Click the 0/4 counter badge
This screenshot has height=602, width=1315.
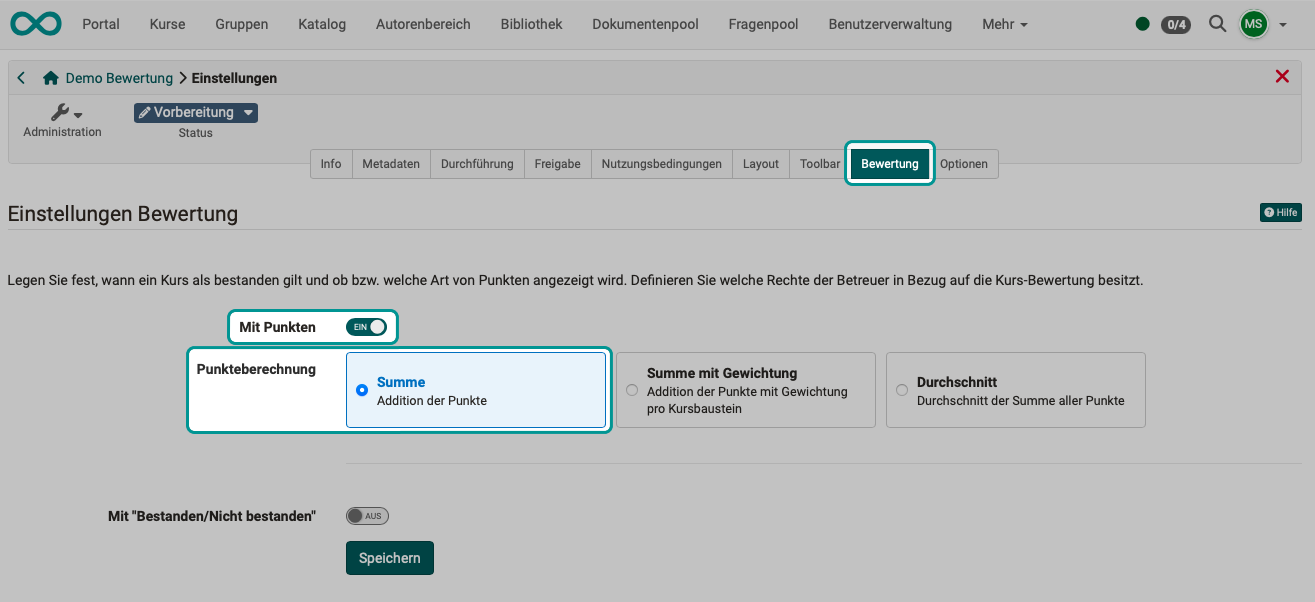1176,24
